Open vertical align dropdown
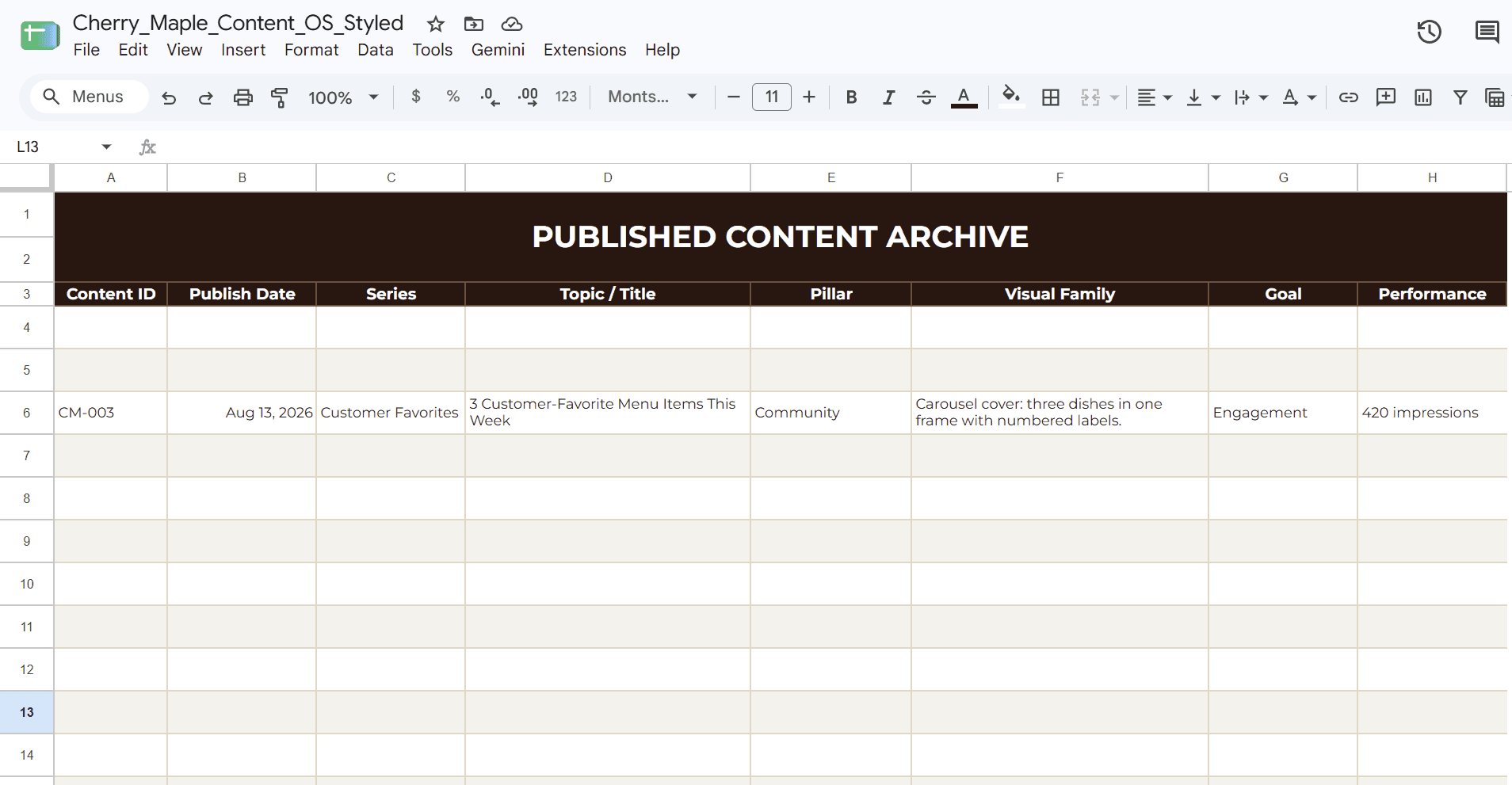 [x=1203, y=97]
